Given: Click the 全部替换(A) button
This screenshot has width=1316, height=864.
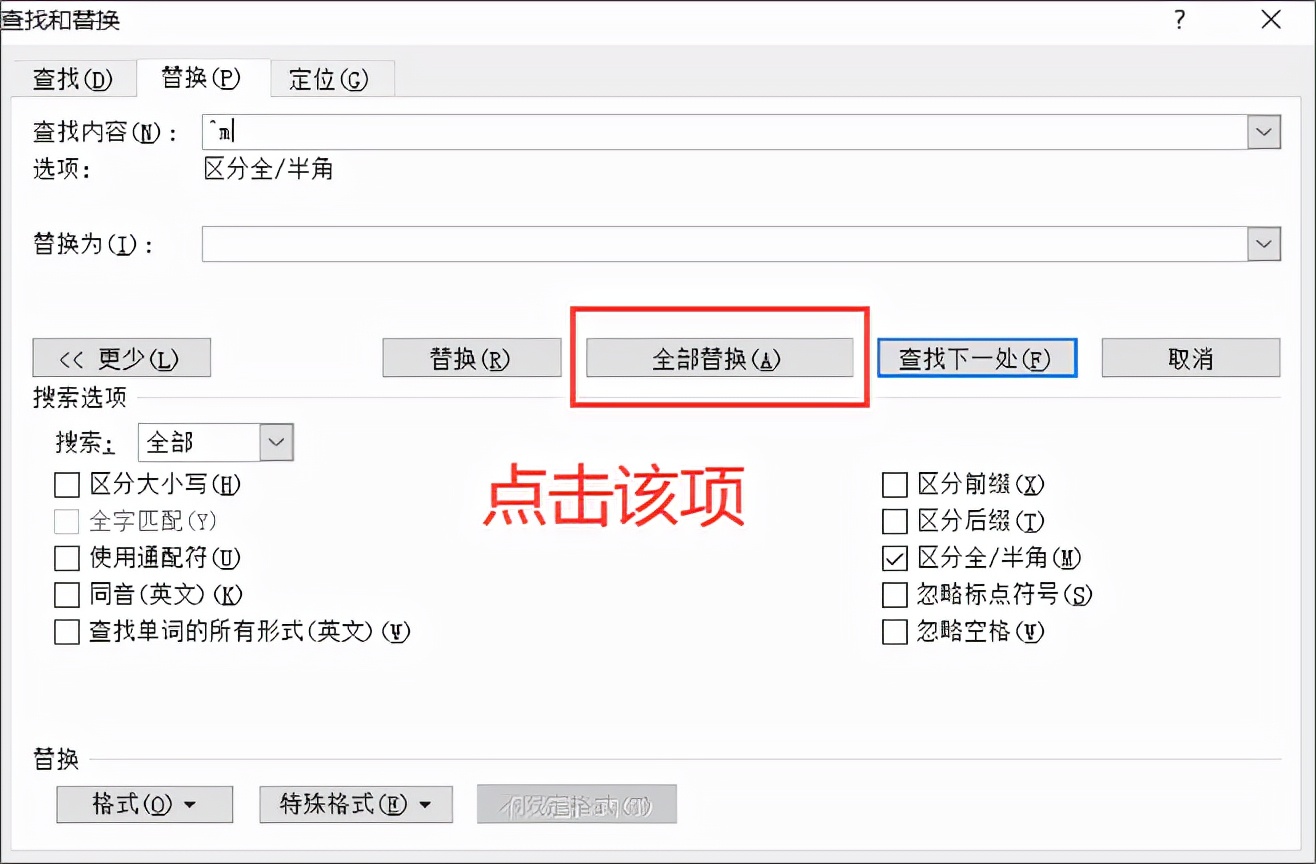Looking at the screenshot, I should 719,358.
